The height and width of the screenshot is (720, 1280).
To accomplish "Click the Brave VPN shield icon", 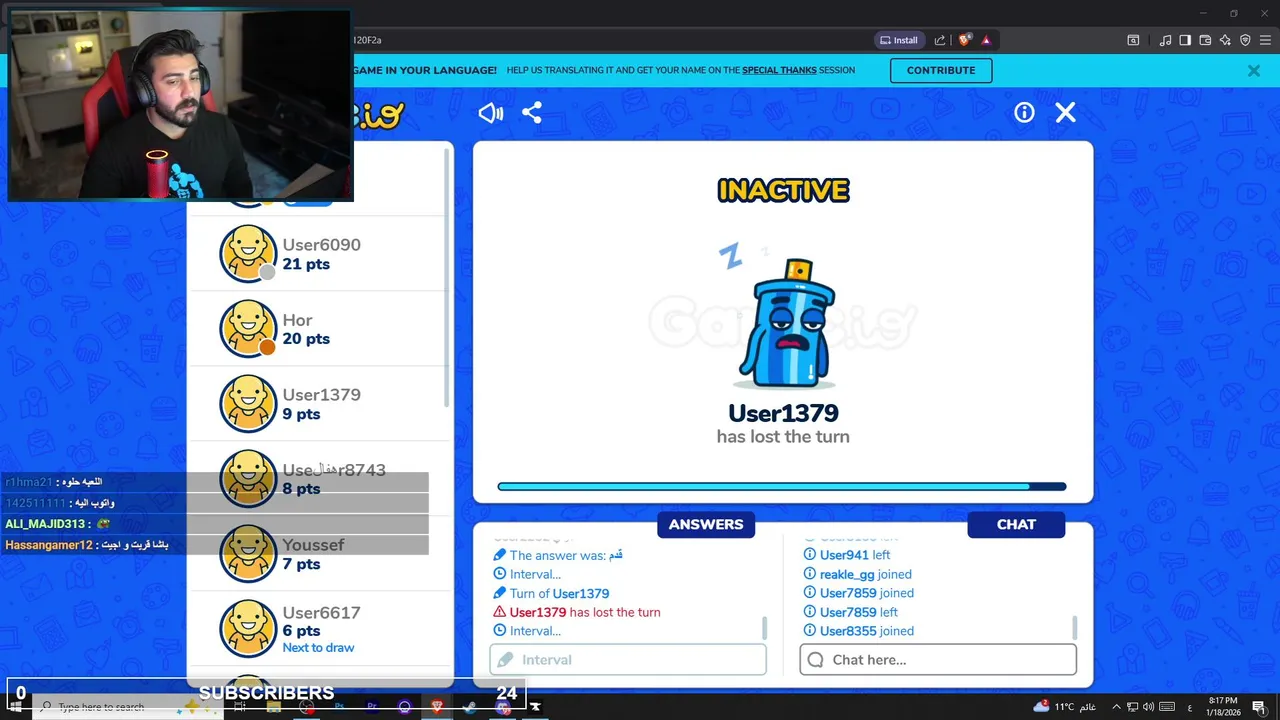I will click(1245, 40).
